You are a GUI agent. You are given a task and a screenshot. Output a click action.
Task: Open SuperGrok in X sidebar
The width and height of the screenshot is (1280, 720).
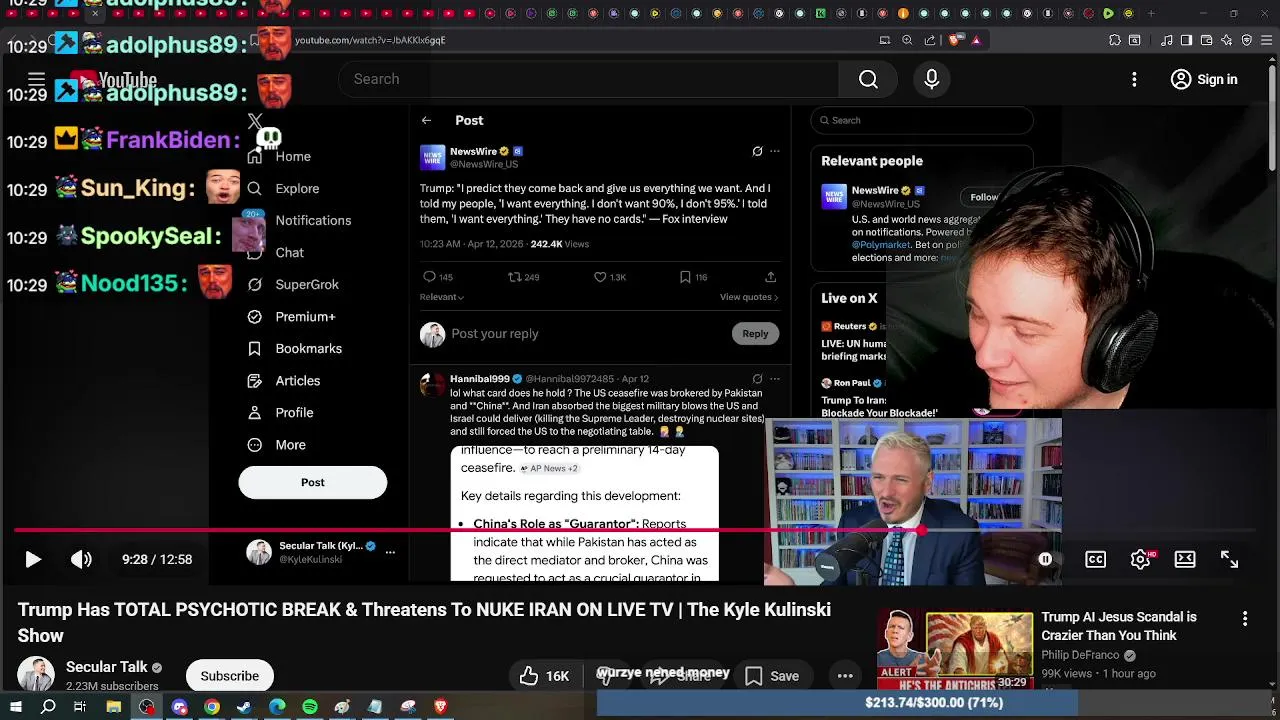(x=293, y=284)
